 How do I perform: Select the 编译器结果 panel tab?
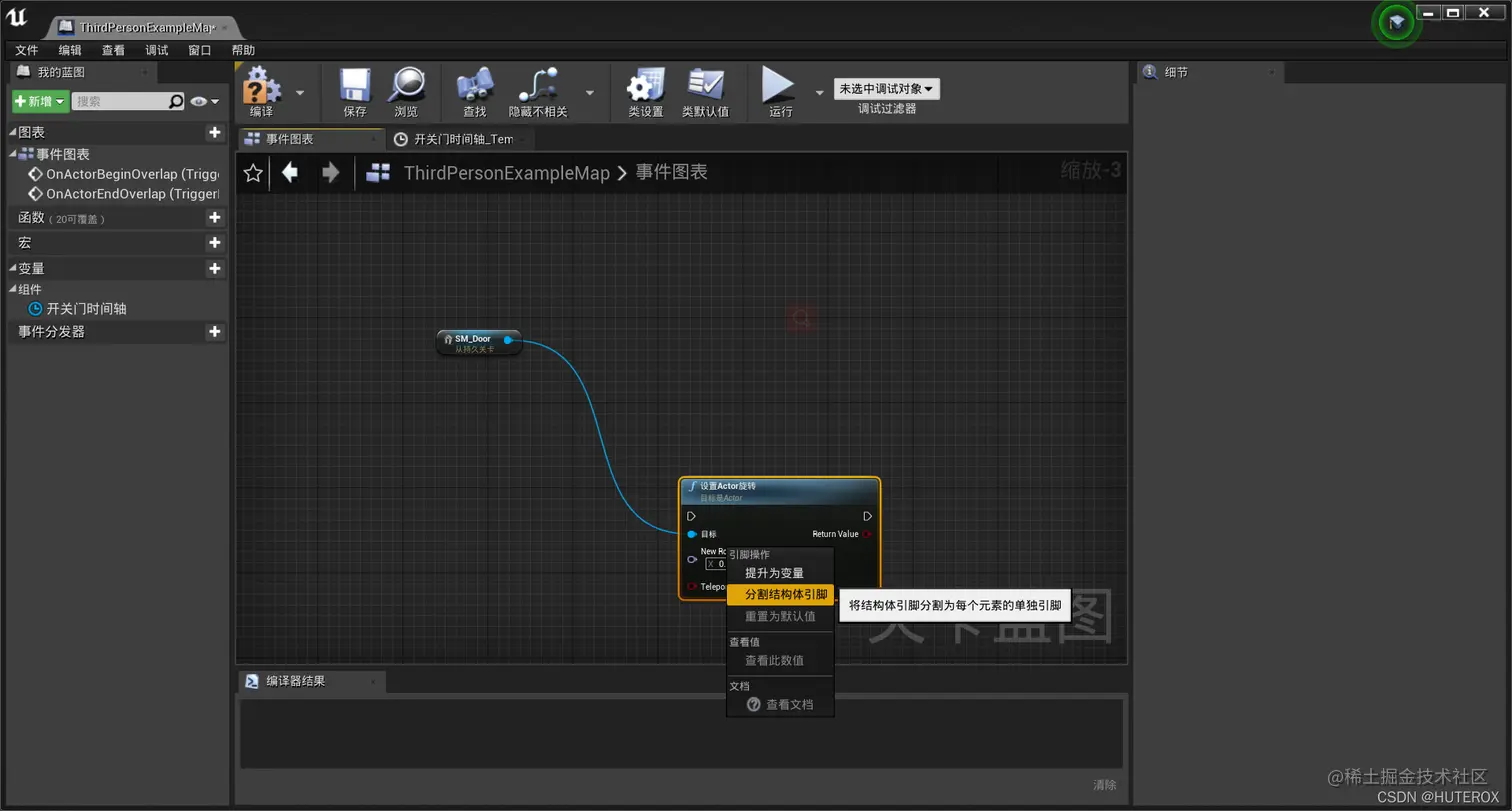(x=311, y=681)
